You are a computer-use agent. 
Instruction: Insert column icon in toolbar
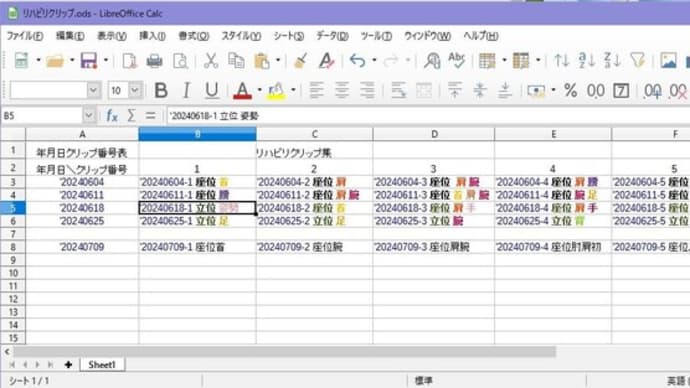[521, 61]
